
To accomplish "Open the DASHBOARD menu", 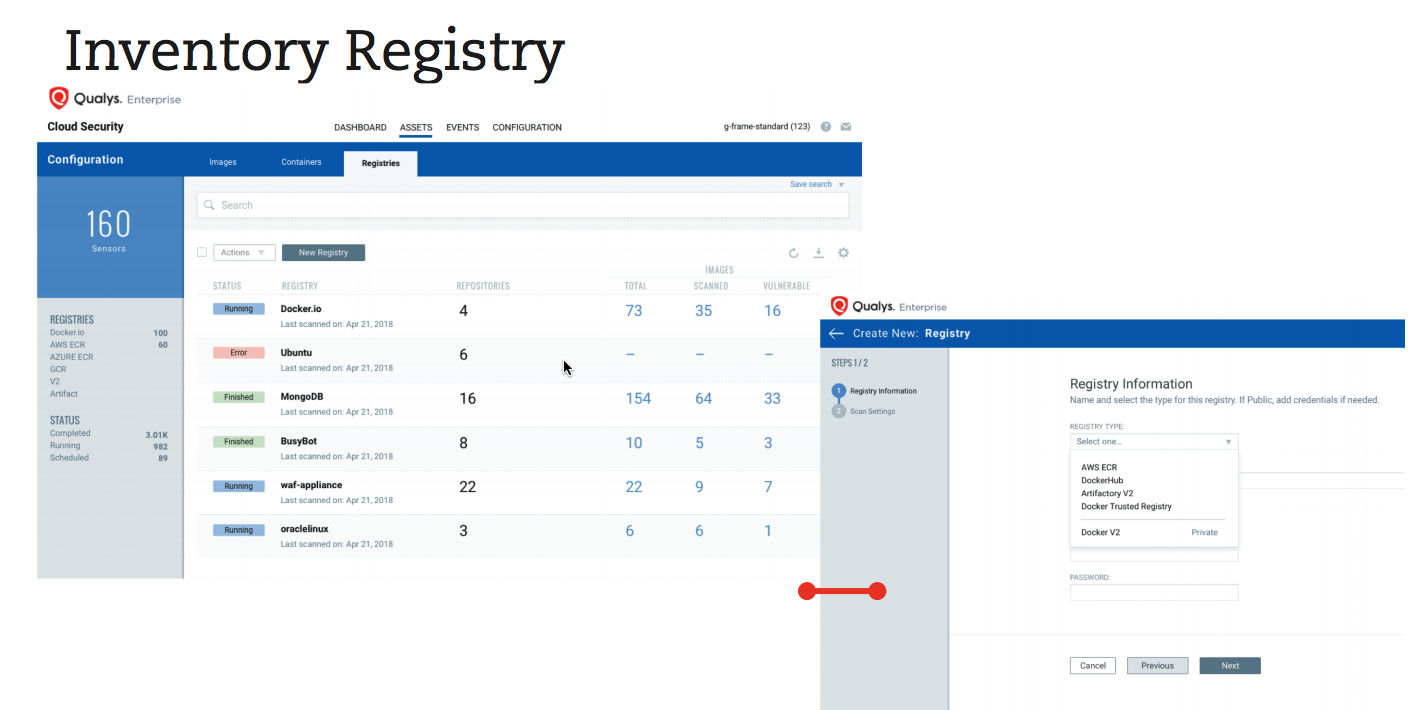I will pos(360,127).
